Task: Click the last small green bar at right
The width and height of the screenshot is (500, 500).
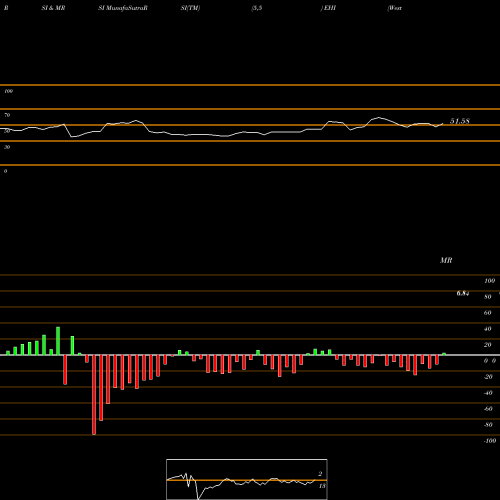Action: click(x=444, y=354)
